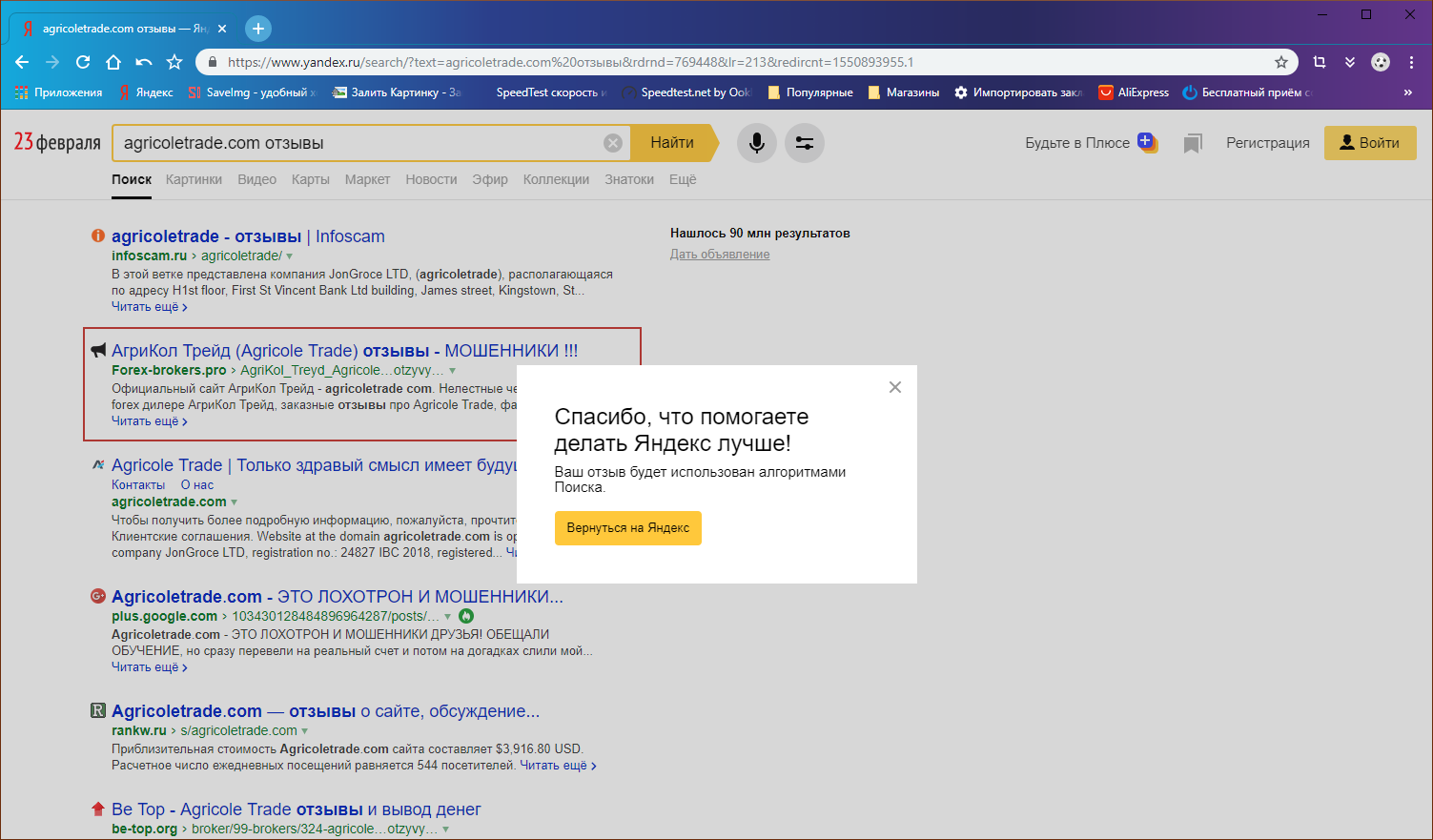Image resolution: width=1433 pixels, height=840 pixels.
Task: Open the Chrome three-dot menu
Action: pos(1412,62)
